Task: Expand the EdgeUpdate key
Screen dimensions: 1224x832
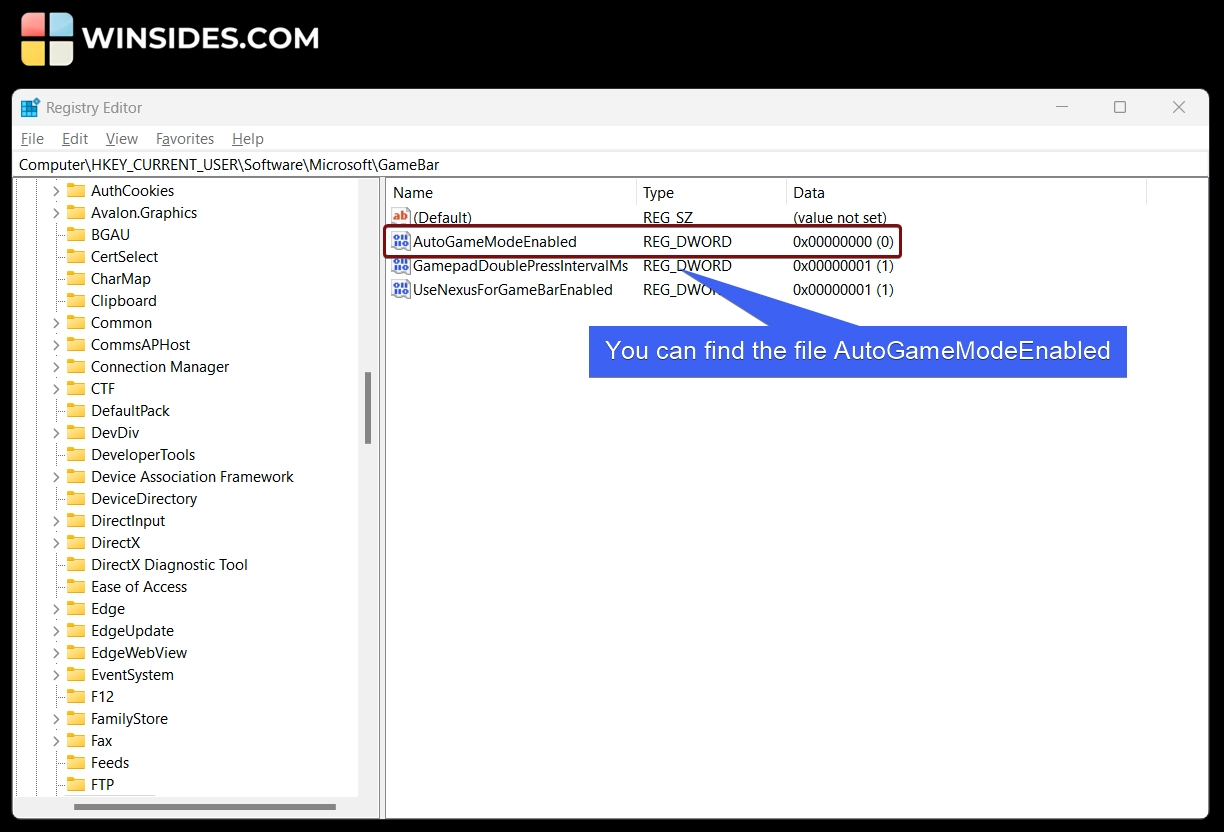Action: [x=56, y=631]
